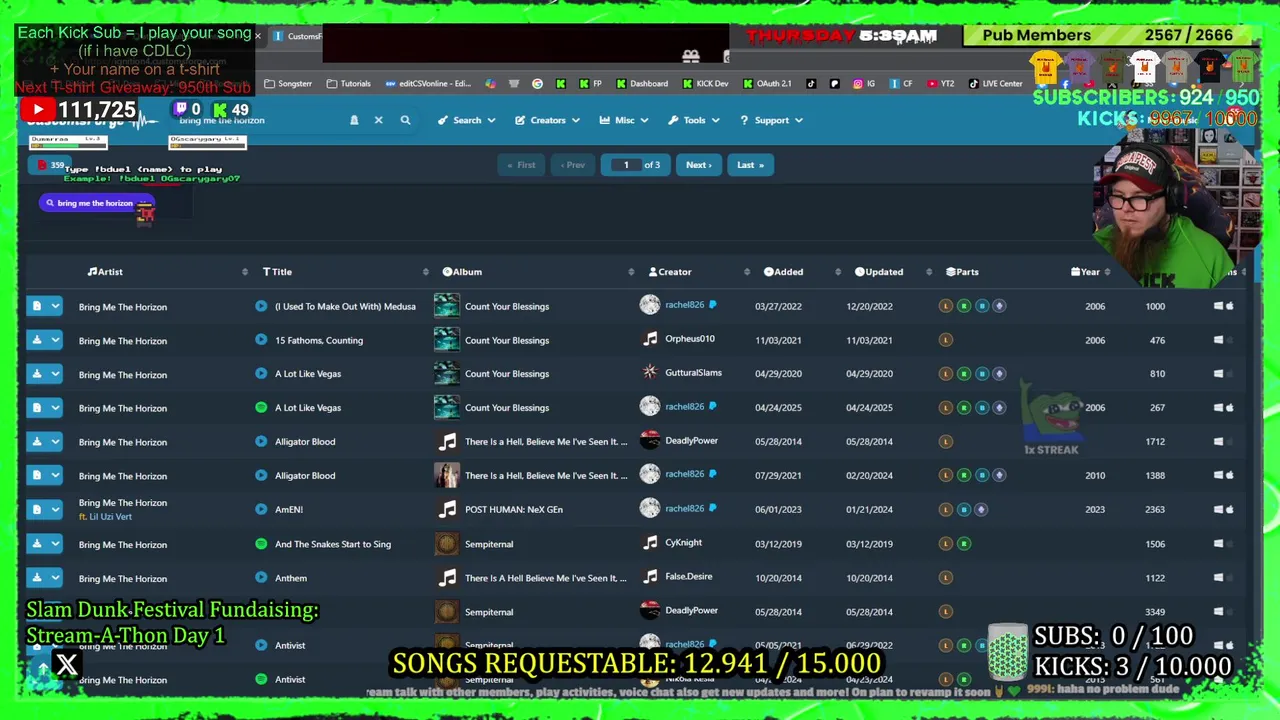This screenshot has height=720, width=1280.
Task: Click Mac platform icon on Medusa row
Action: (x=1230, y=306)
